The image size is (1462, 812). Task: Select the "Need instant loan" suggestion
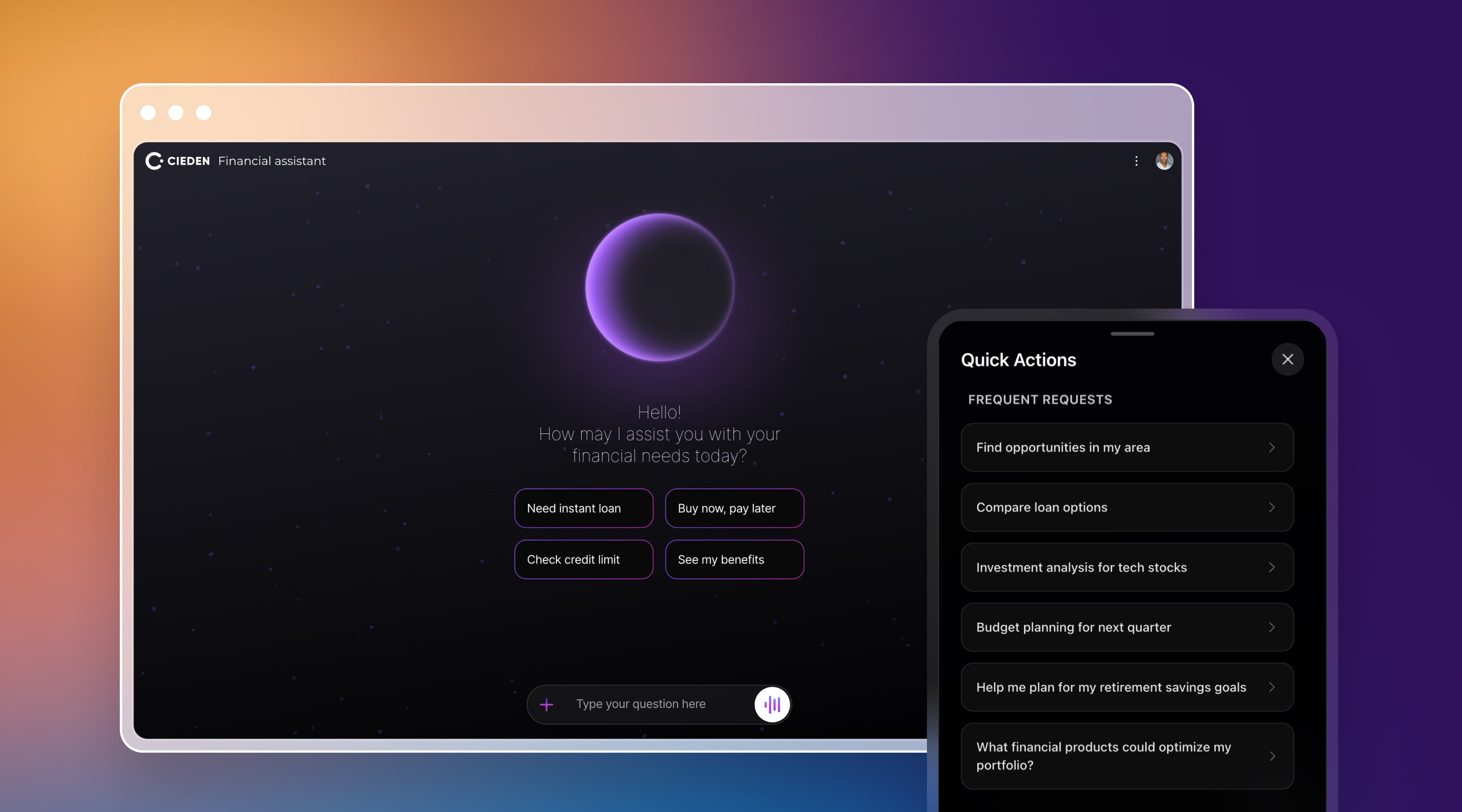tap(583, 509)
